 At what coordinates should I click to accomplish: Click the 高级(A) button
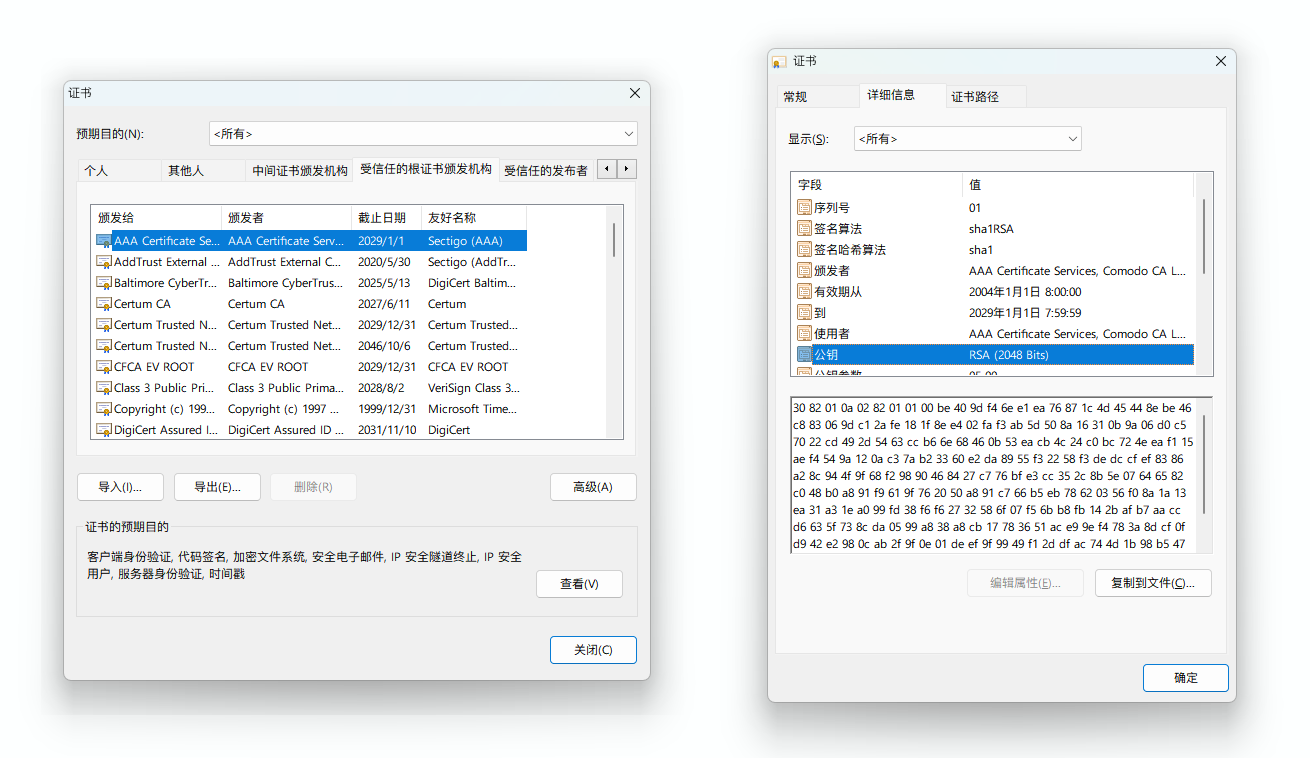tap(593, 487)
